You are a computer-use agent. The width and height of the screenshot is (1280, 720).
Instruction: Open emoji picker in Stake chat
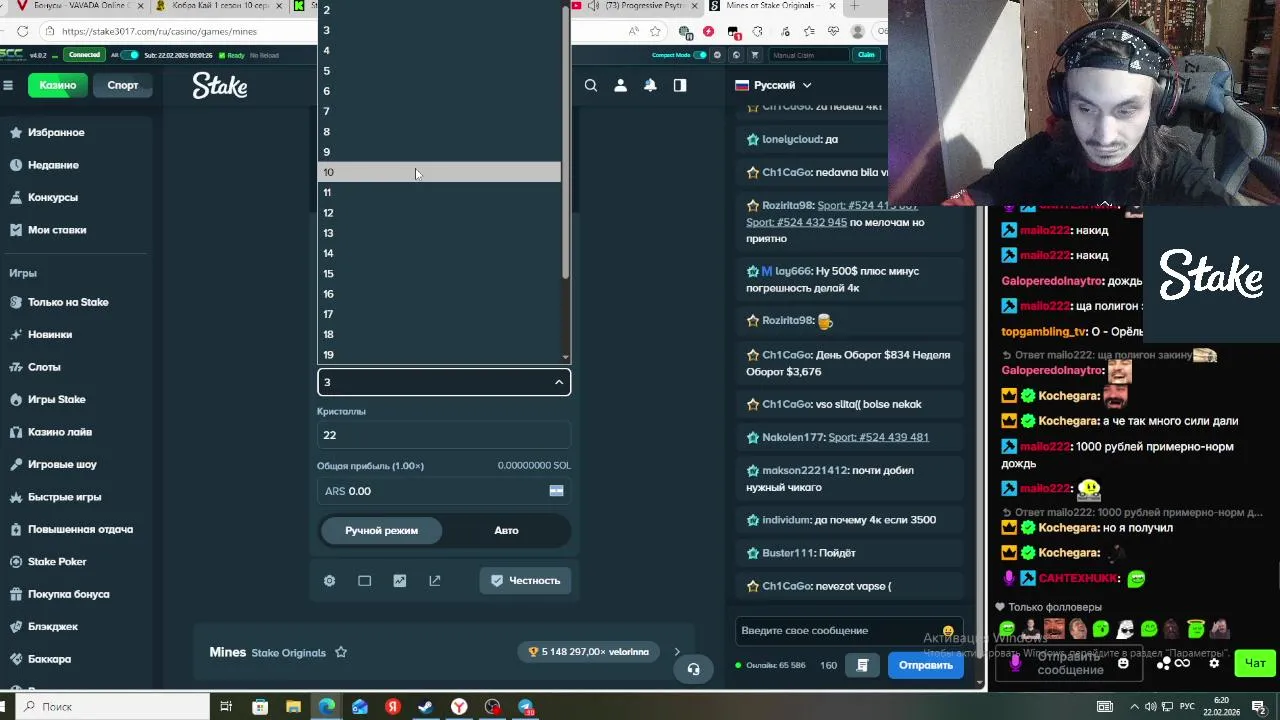coord(948,631)
